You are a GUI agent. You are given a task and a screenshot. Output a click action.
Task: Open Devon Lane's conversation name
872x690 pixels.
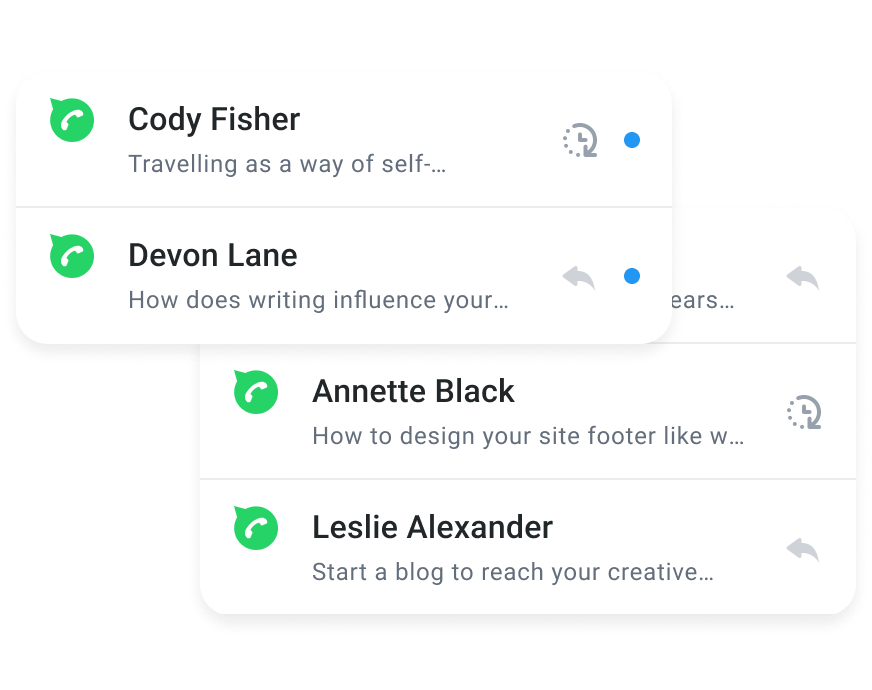pos(213,256)
